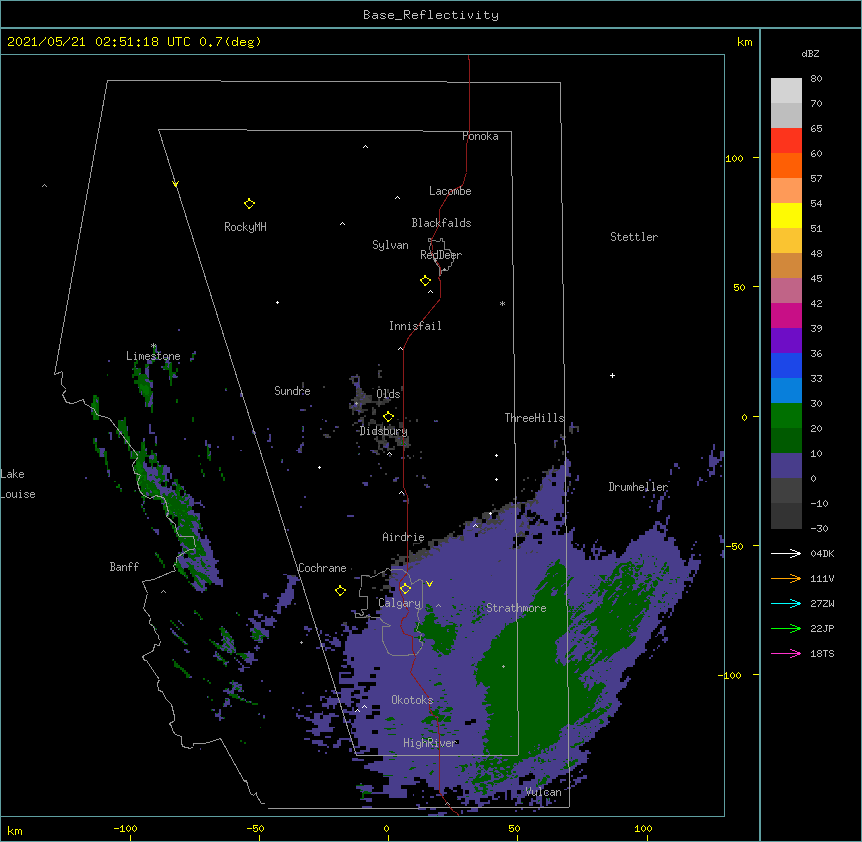Click the Calgary city label
This screenshot has width=862, height=842.
399,603
